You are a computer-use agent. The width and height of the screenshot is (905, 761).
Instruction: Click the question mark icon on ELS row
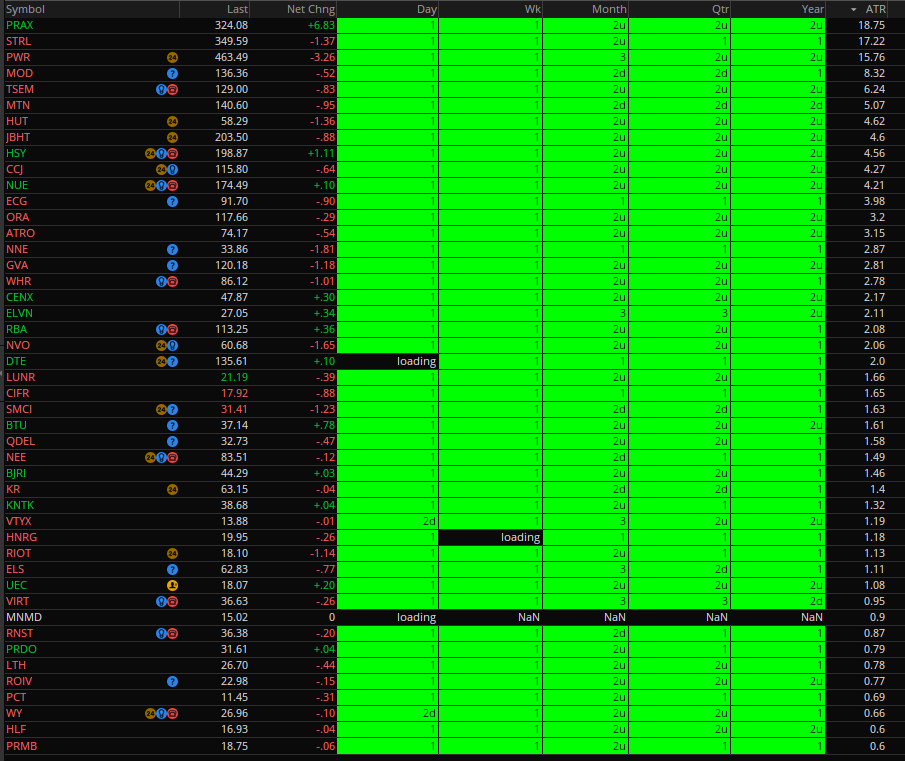coord(172,569)
